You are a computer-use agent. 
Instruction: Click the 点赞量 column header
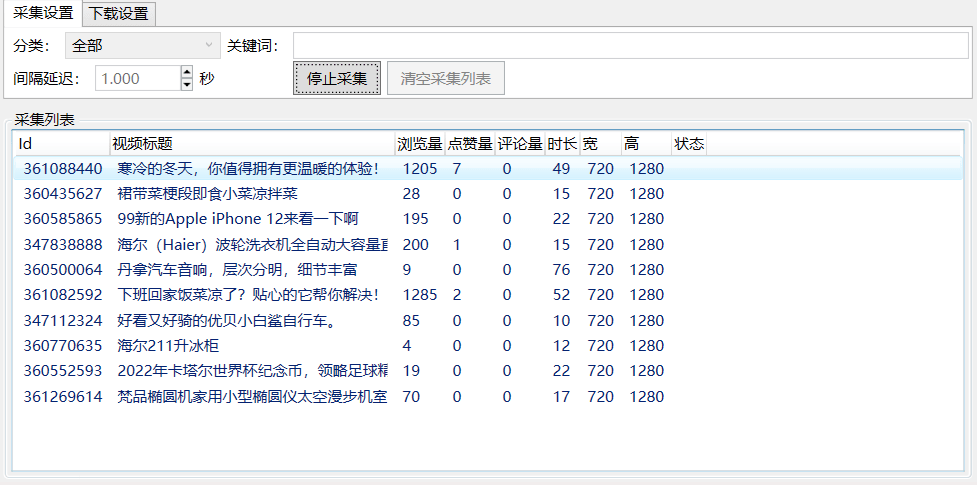tap(469, 144)
